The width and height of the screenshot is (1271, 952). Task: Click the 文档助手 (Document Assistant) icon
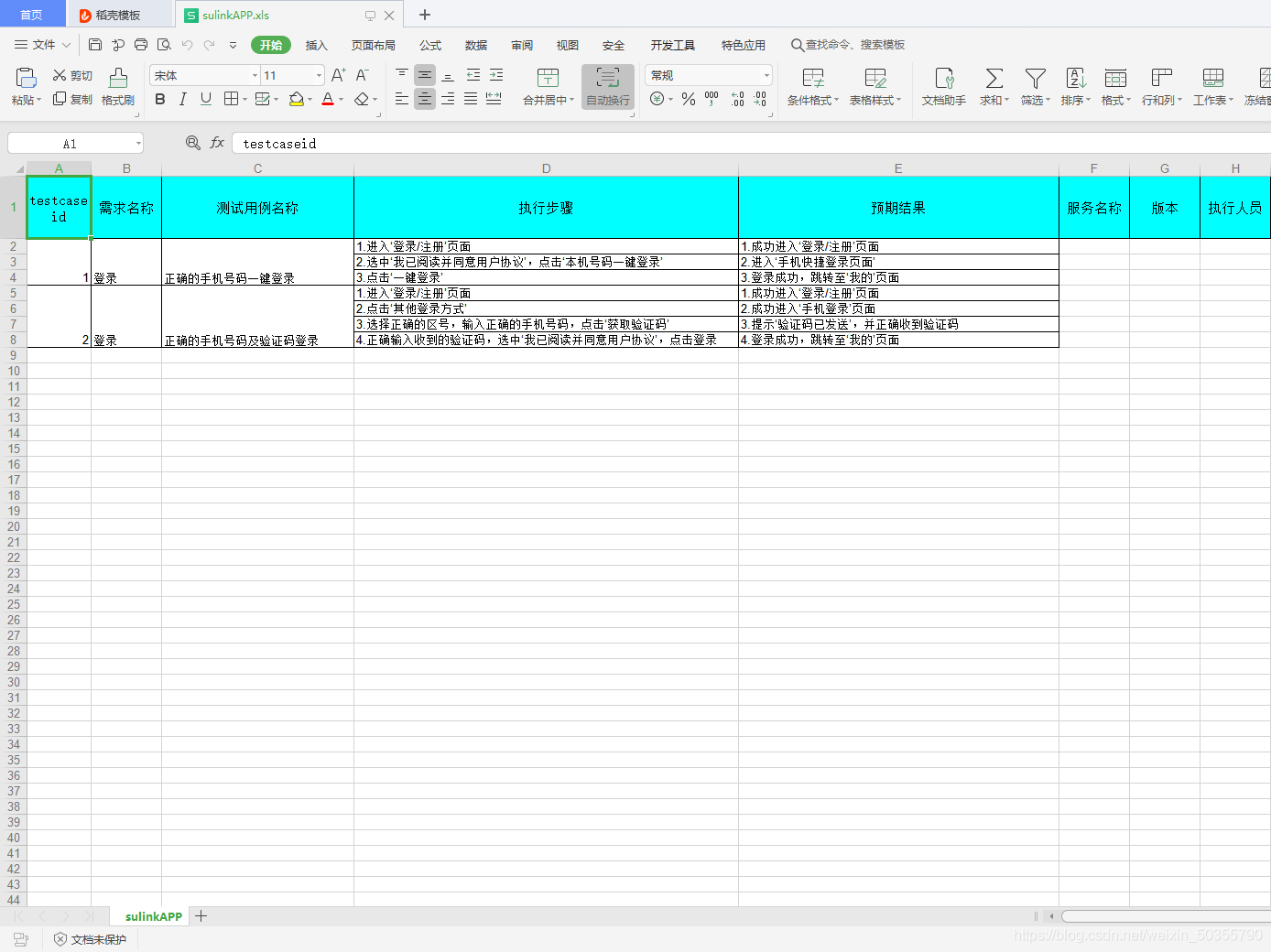pos(943,87)
